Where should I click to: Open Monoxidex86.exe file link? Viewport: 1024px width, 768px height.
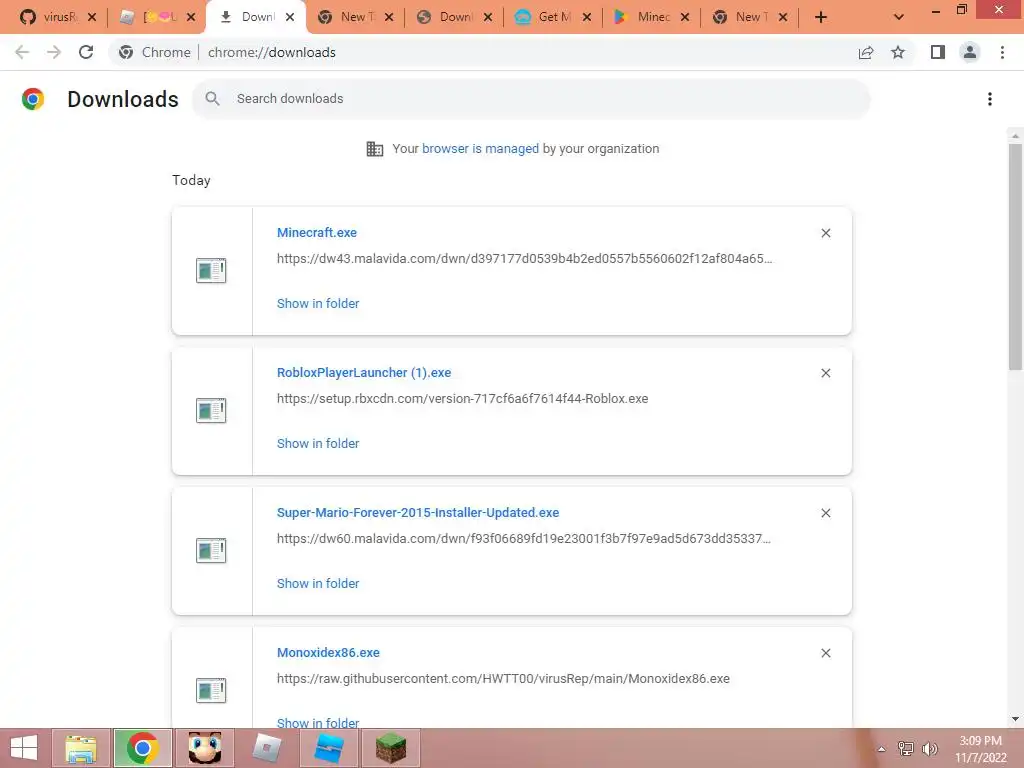pyautogui.click(x=328, y=652)
